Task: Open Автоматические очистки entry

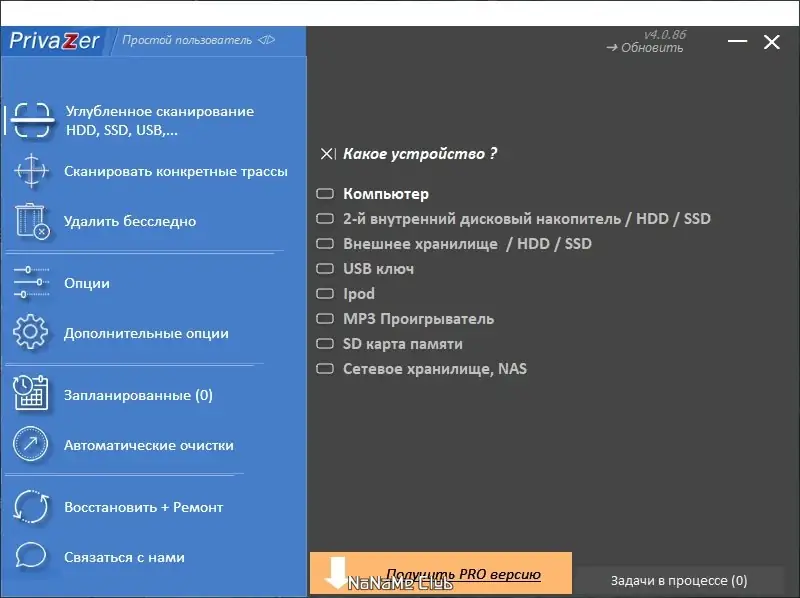Action: click(149, 445)
